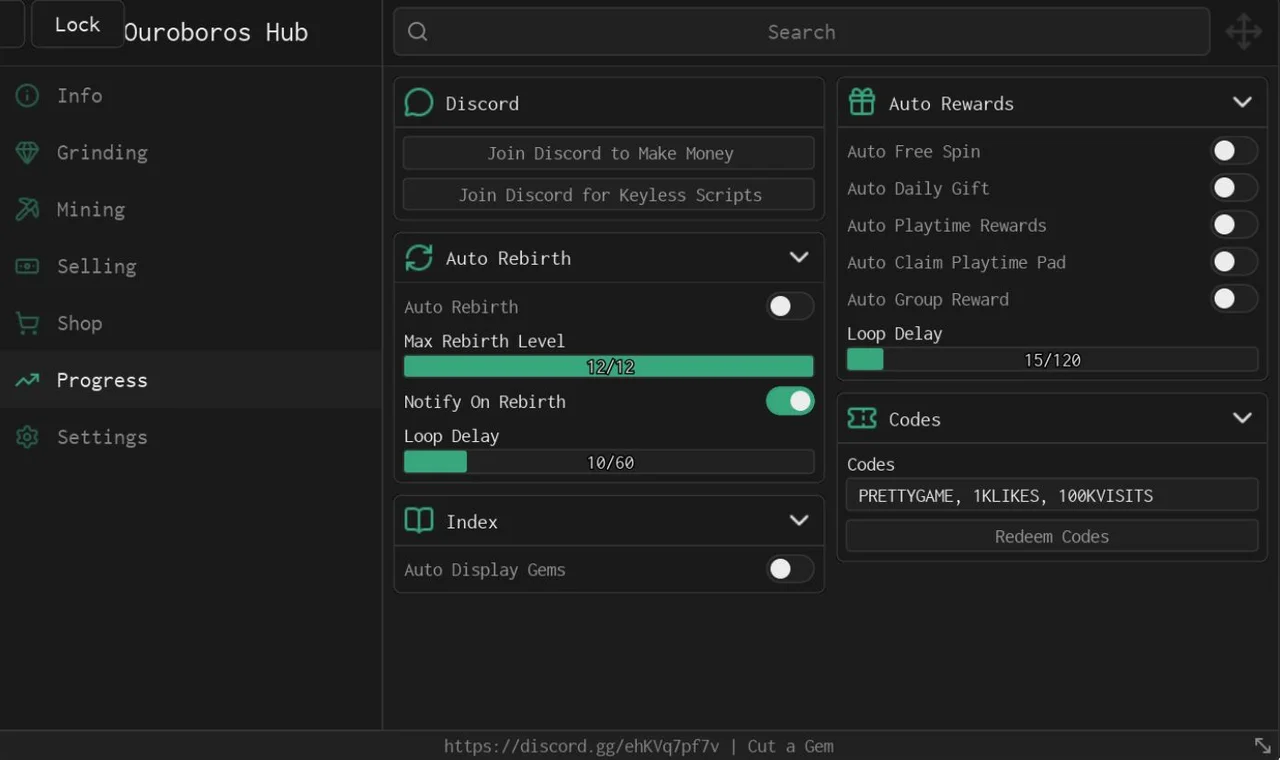Click the Redeem Codes button

(1052, 536)
